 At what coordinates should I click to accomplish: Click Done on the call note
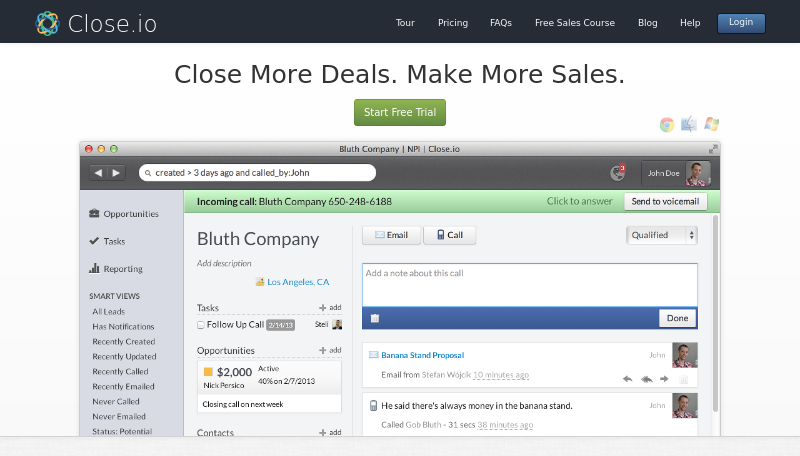[677, 318]
